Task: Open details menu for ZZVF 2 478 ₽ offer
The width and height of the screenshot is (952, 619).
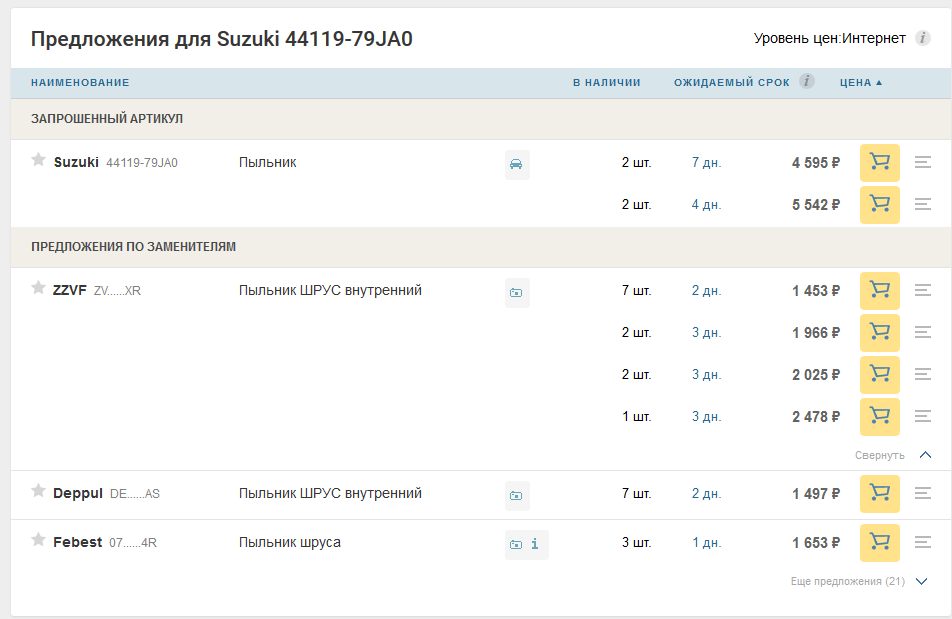Action: [x=923, y=417]
